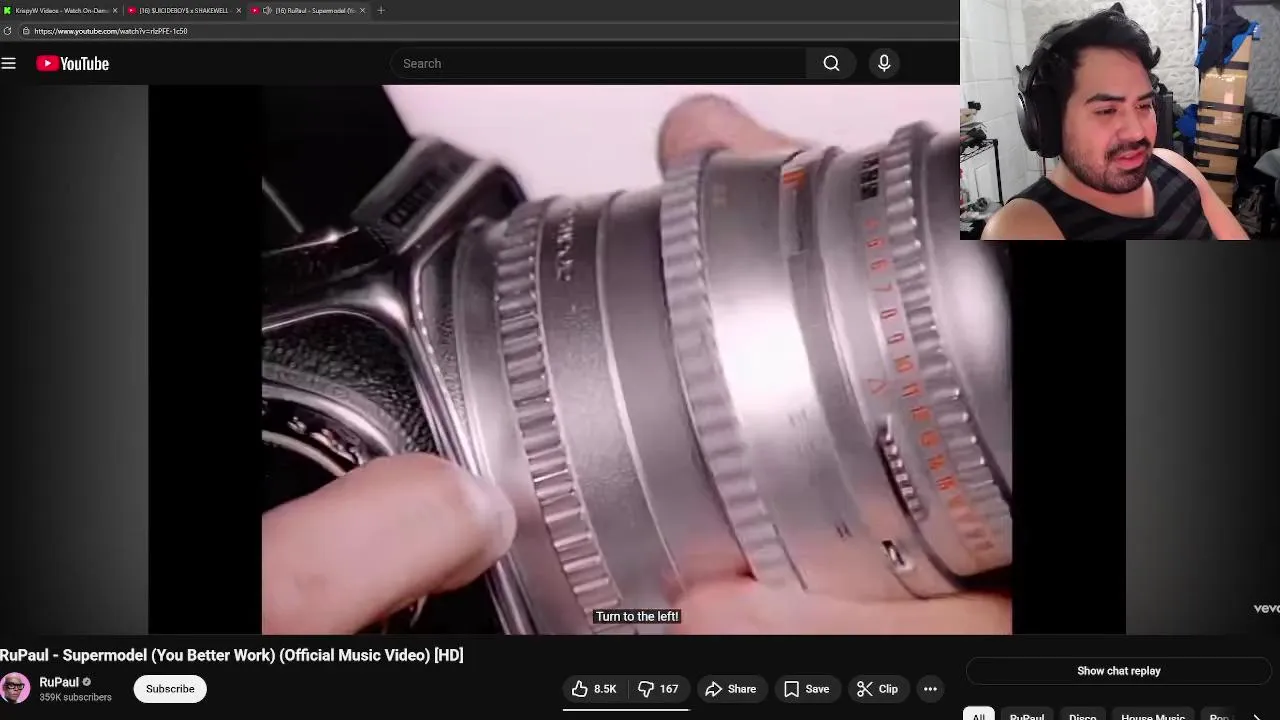The image size is (1280, 720).
Task: Like the video with thumbs up 8.5K
Action: tap(594, 689)
